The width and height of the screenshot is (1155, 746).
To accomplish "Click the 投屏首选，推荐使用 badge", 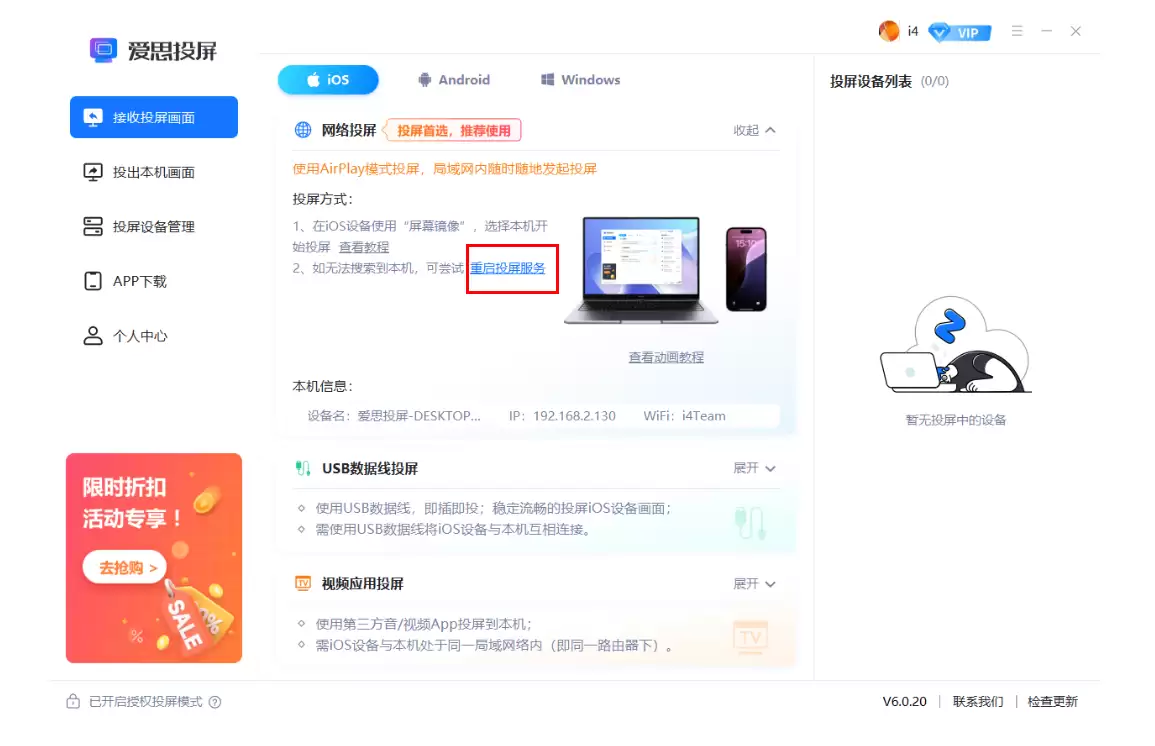I will [452, 130].
